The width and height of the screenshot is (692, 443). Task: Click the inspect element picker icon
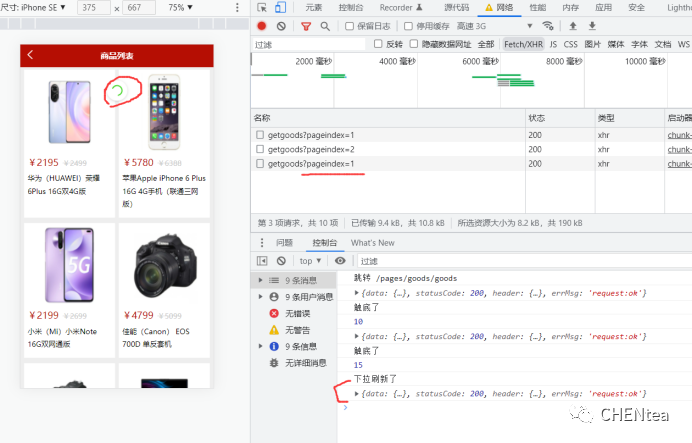tap(262, 8)
